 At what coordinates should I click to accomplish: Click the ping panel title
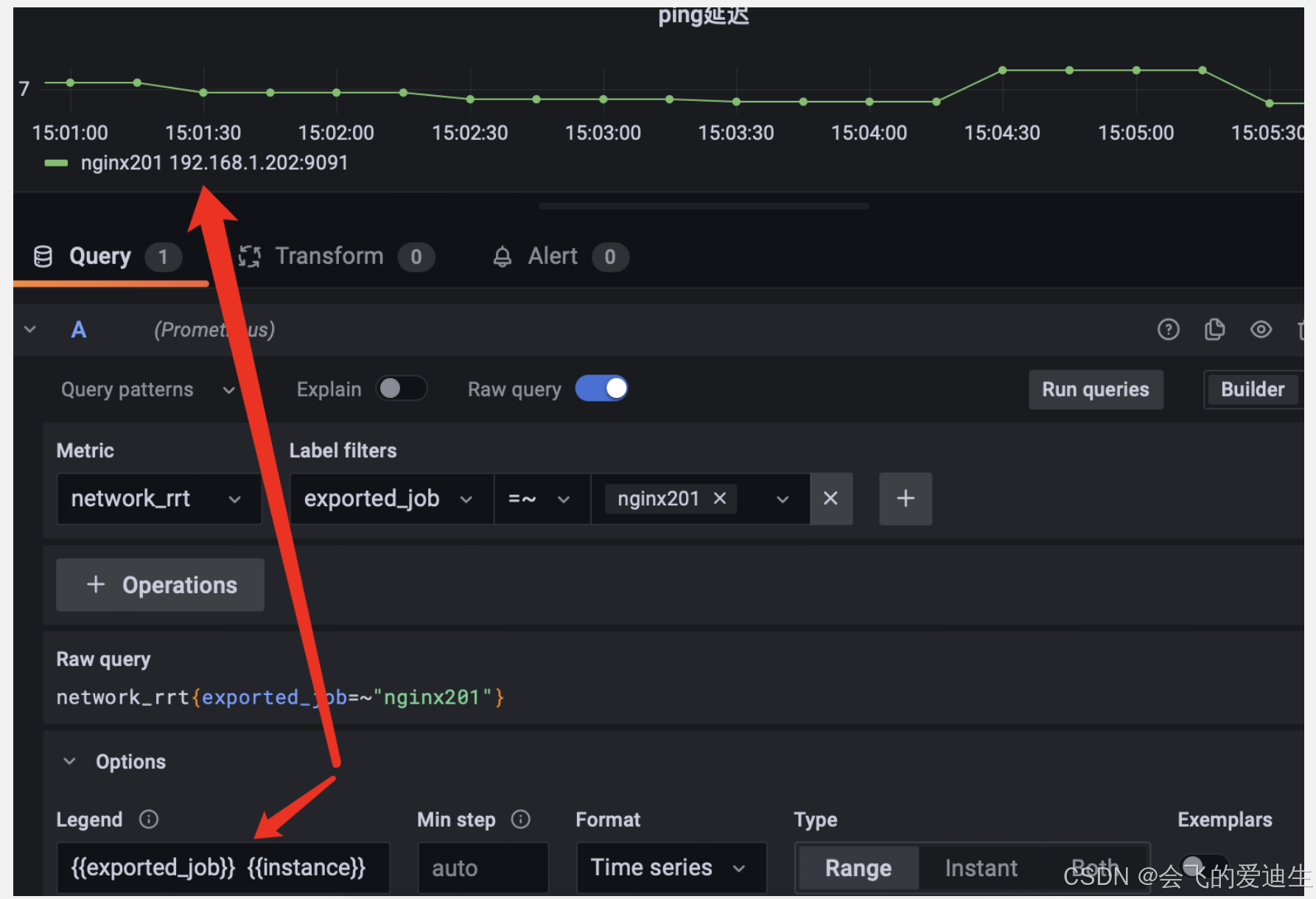point(703,16)
